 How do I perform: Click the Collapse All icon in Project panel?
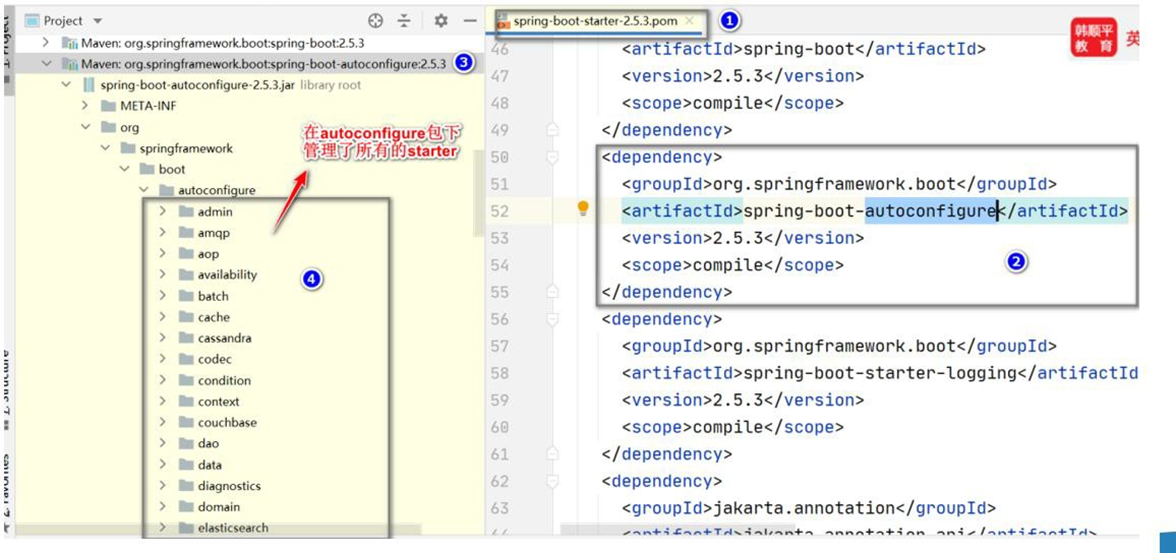(404, 20)
